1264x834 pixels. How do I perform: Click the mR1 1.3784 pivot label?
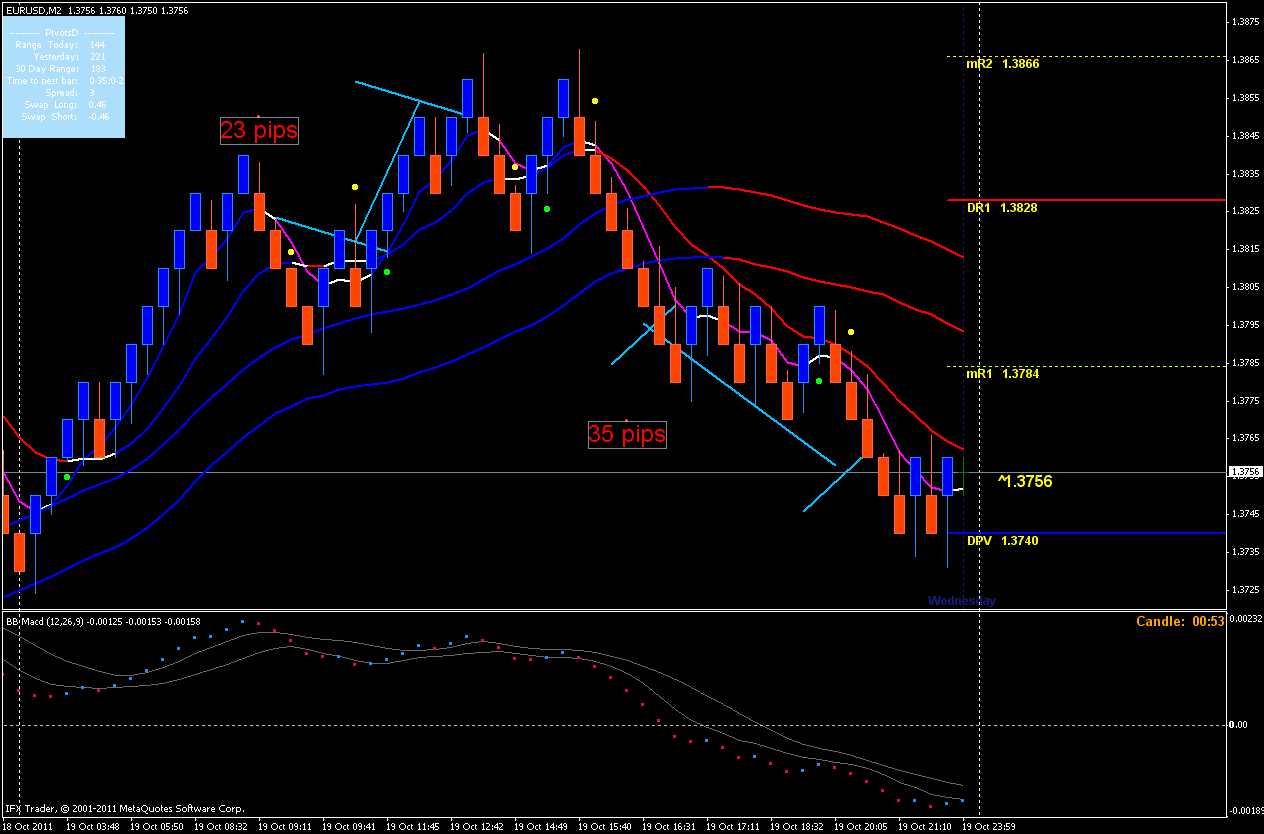click(x=1003, y=374)
